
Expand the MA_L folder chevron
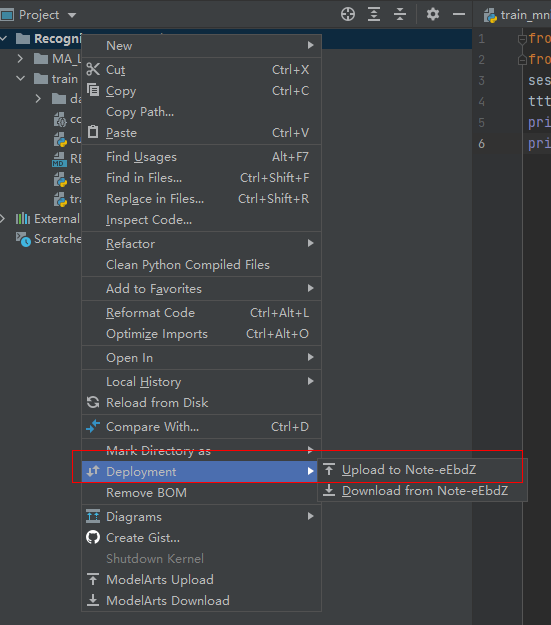click(20, 59)
